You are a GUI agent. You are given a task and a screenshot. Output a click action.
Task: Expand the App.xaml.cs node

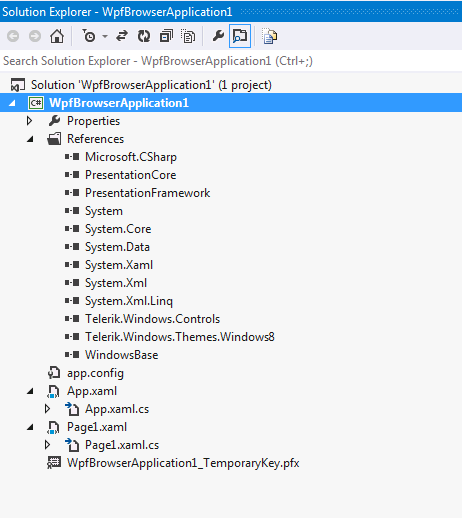pos(47,409)
